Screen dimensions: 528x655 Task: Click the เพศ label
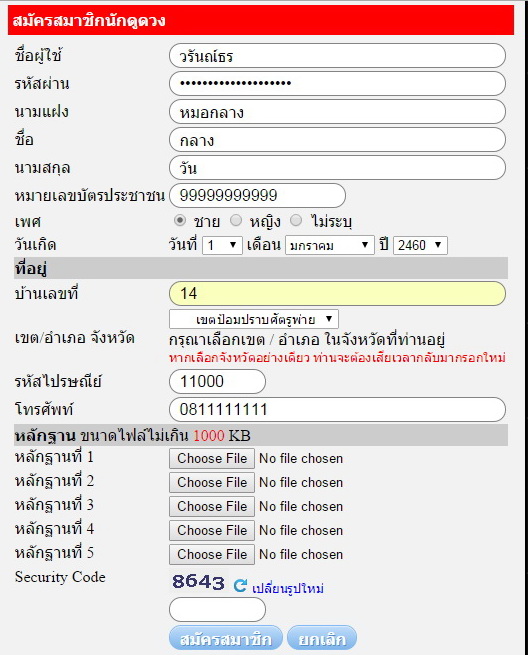28,221
